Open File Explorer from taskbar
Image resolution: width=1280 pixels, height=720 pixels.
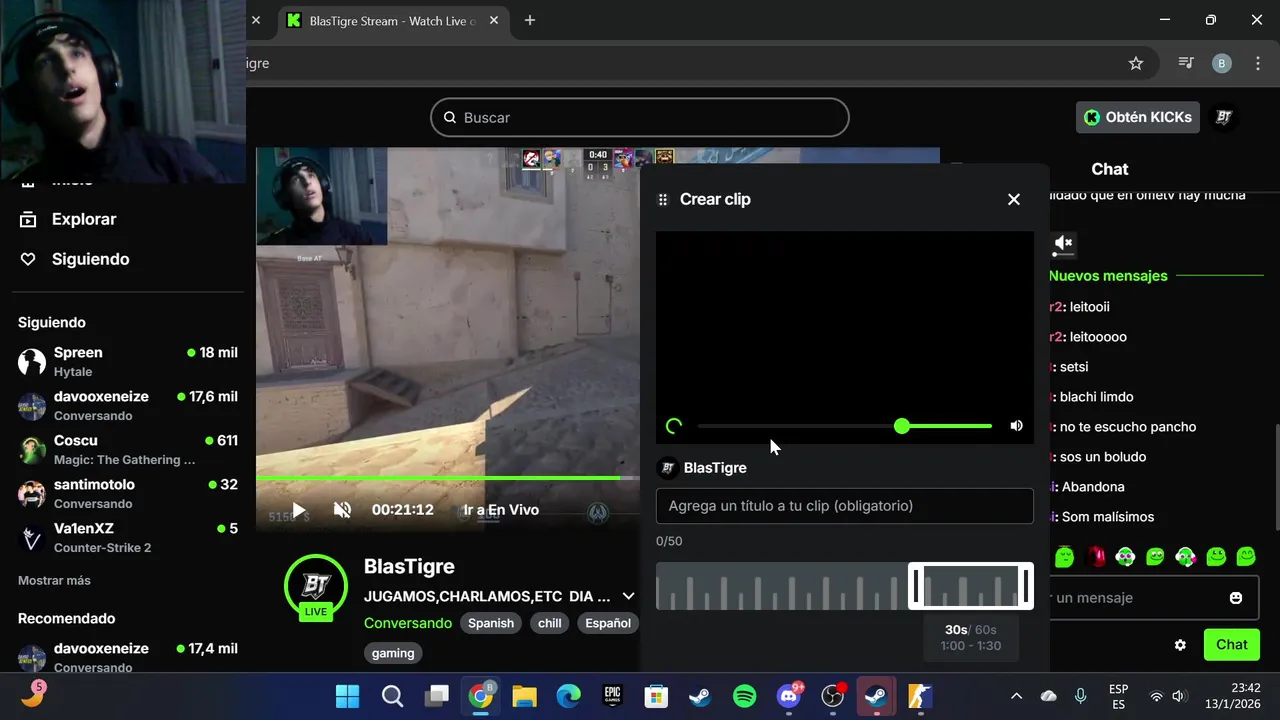pos(525,696)
